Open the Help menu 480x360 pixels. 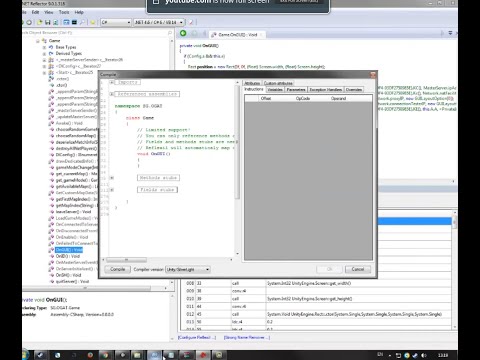(79, 12)
